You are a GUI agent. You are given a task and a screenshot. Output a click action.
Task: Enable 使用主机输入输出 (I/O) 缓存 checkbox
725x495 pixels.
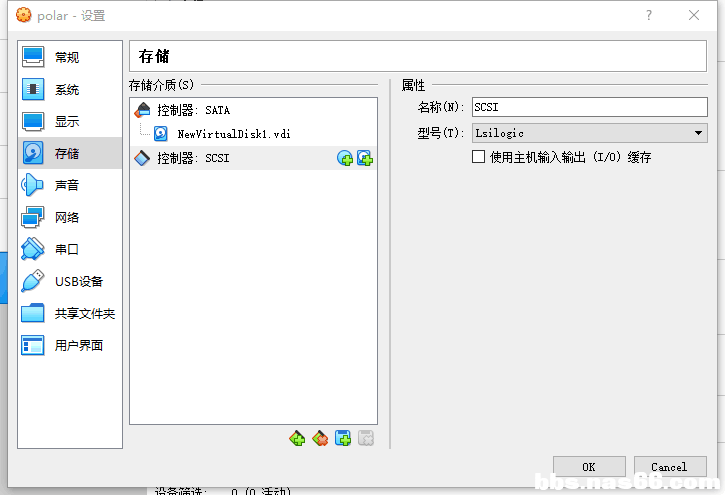click(479, 157)
